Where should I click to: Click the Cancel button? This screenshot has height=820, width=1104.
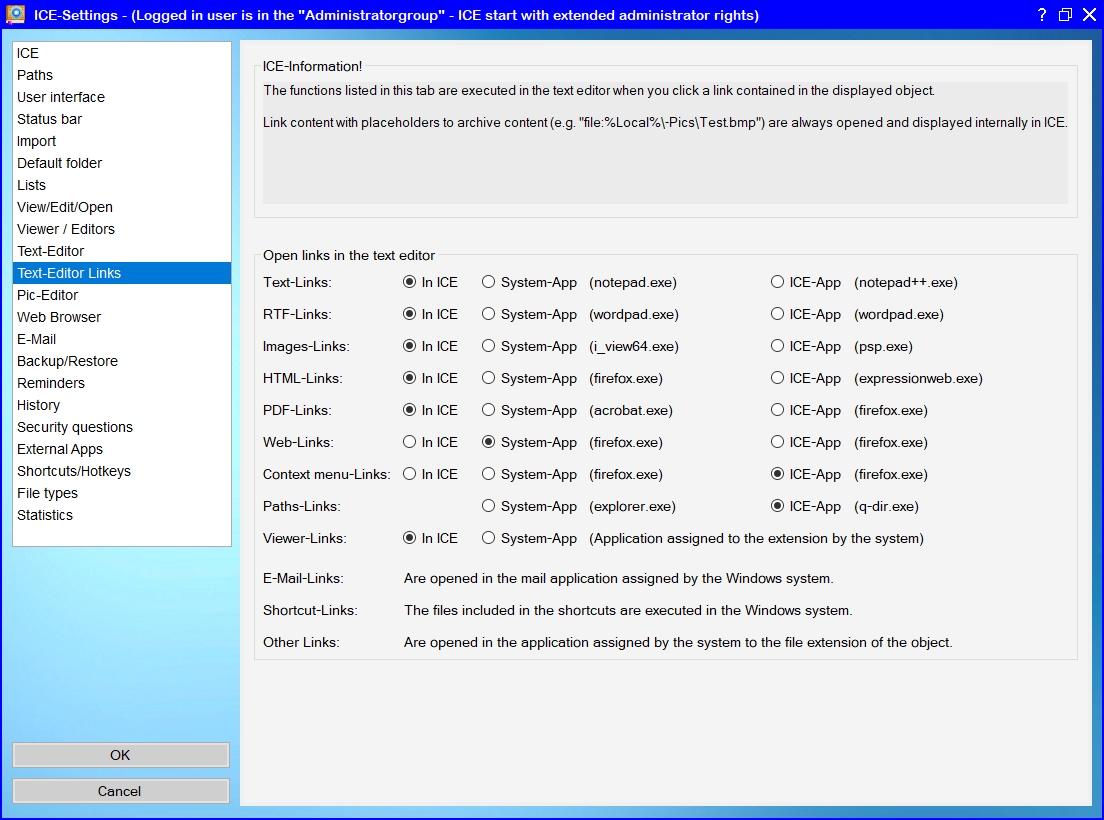coord(120,791)
